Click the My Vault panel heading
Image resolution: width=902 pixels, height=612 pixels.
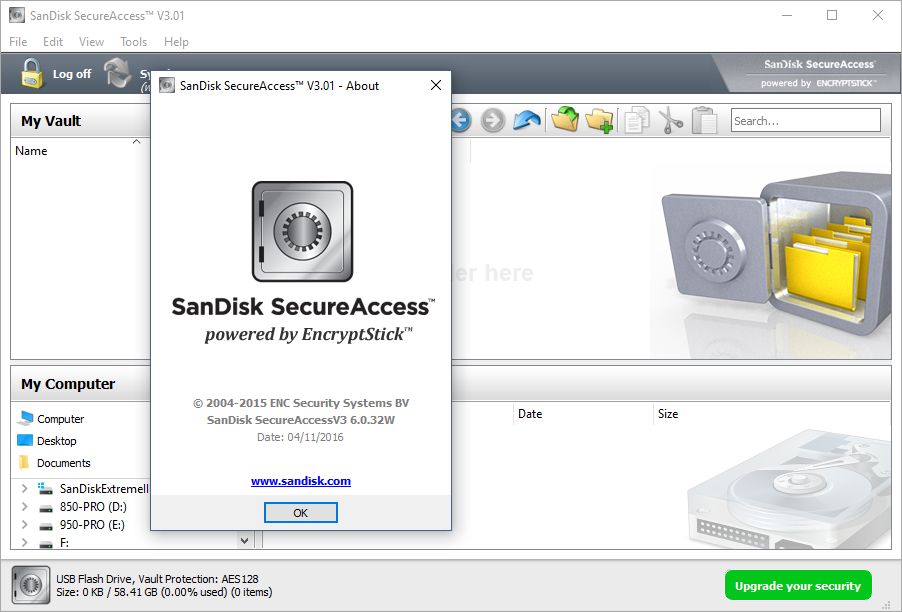coord(51,121)
